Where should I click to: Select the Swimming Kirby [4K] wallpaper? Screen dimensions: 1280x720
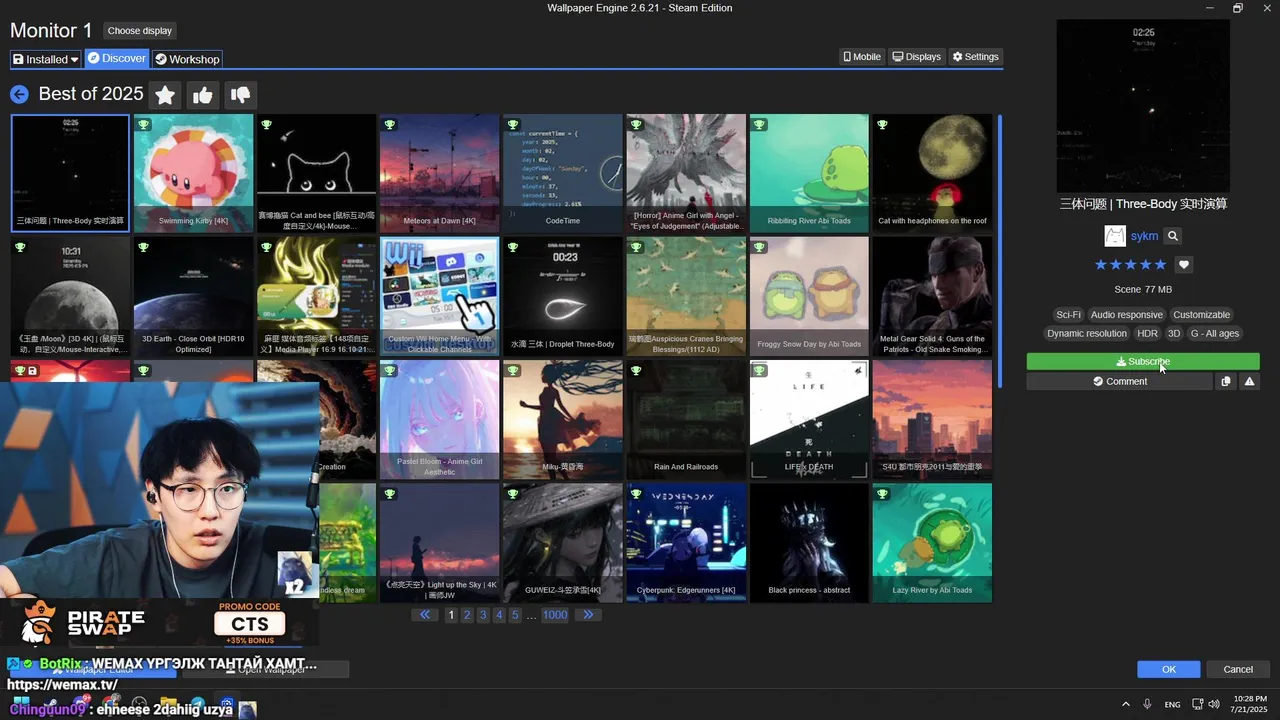[x=193, y=173]
